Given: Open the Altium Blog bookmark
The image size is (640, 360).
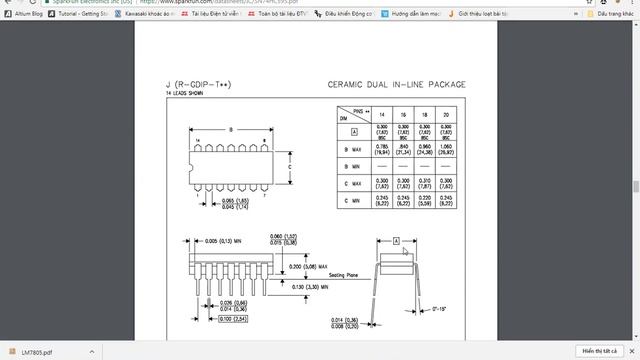Looking at the screenshot, I should pos(23,14).
